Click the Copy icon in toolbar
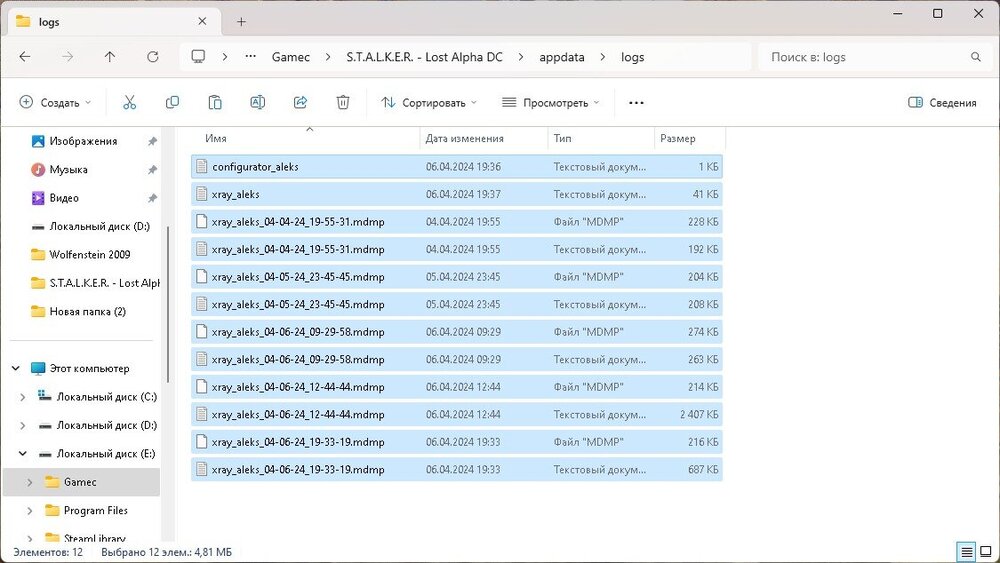This screenshot has height=563, width=1000. point(172,102)
